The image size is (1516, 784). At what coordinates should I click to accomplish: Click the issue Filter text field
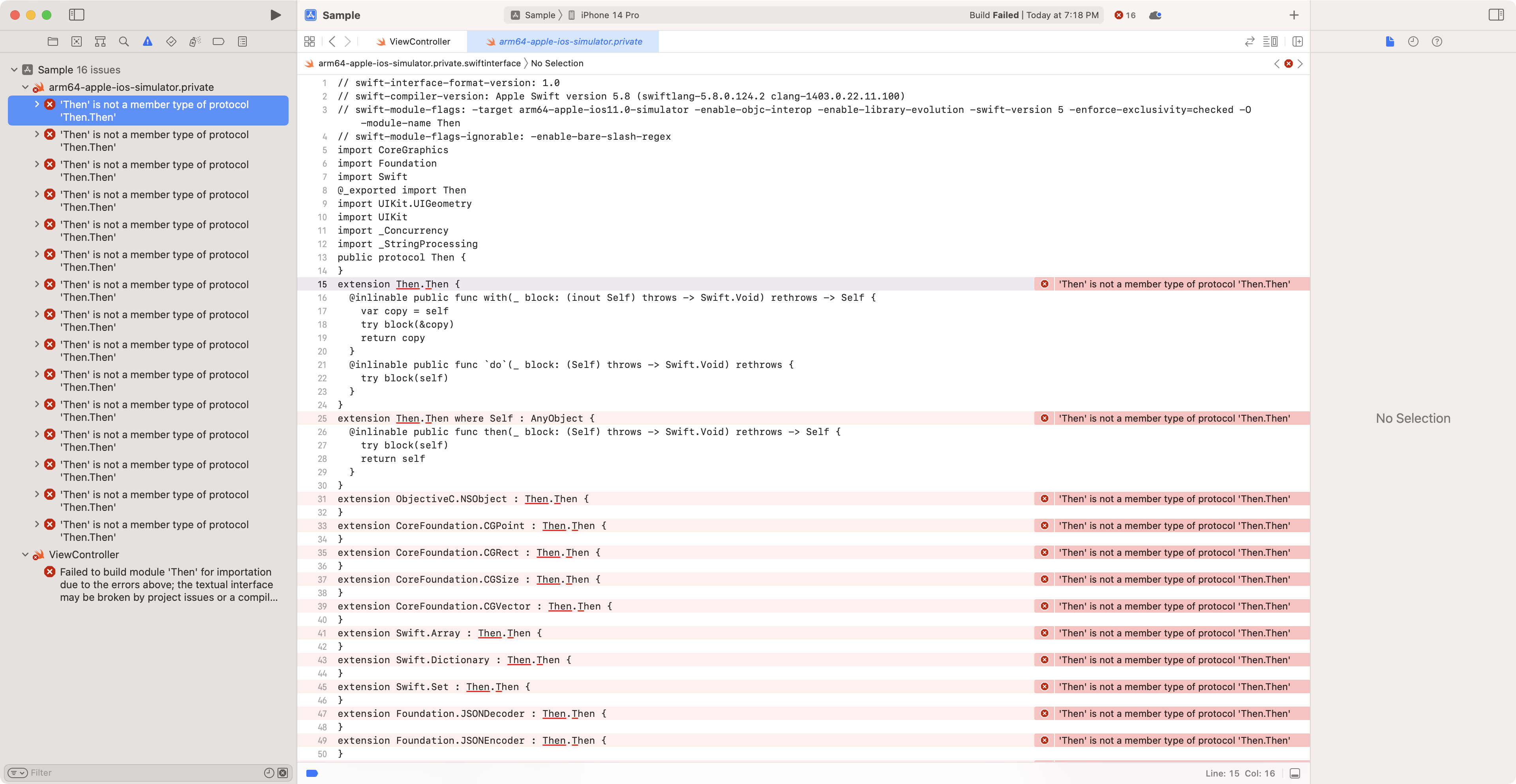tap(141, 772)
